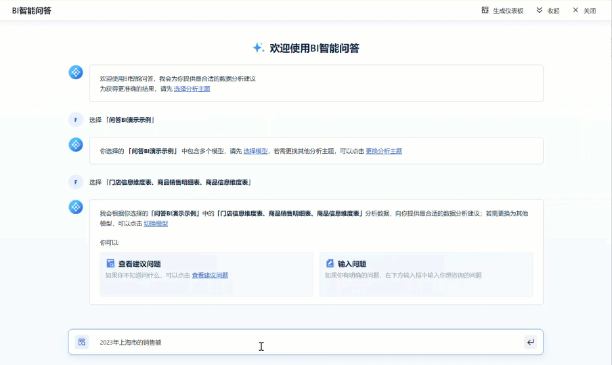The height and width of the screenshot is (365, 612).
Task: Collapse the panel with 收起 button
Action: click(548, 11)
